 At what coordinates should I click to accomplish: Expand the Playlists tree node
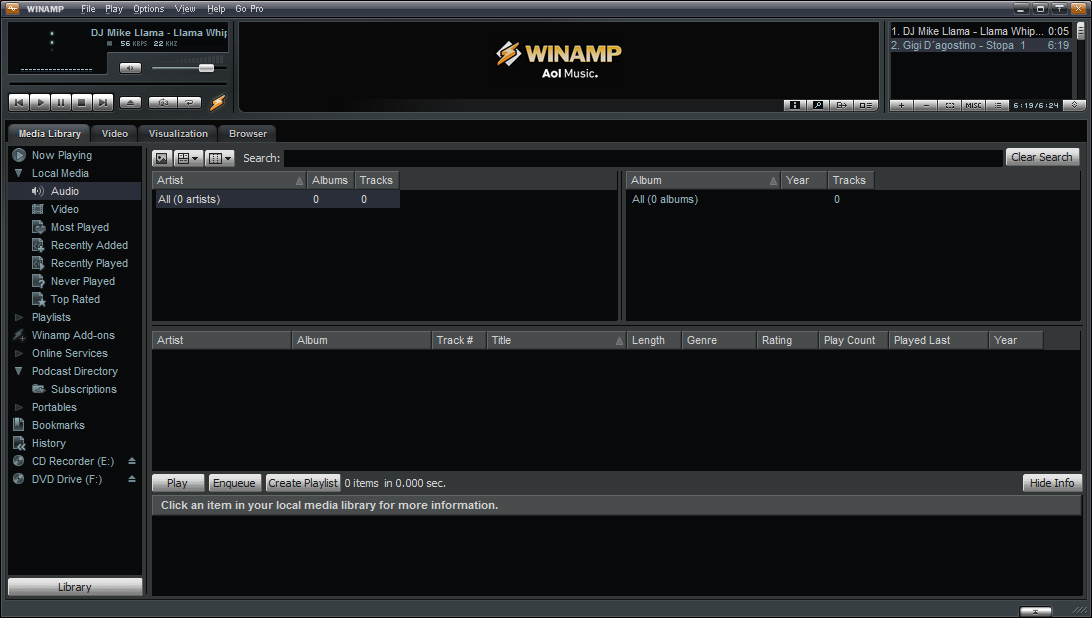coord(19,317)
